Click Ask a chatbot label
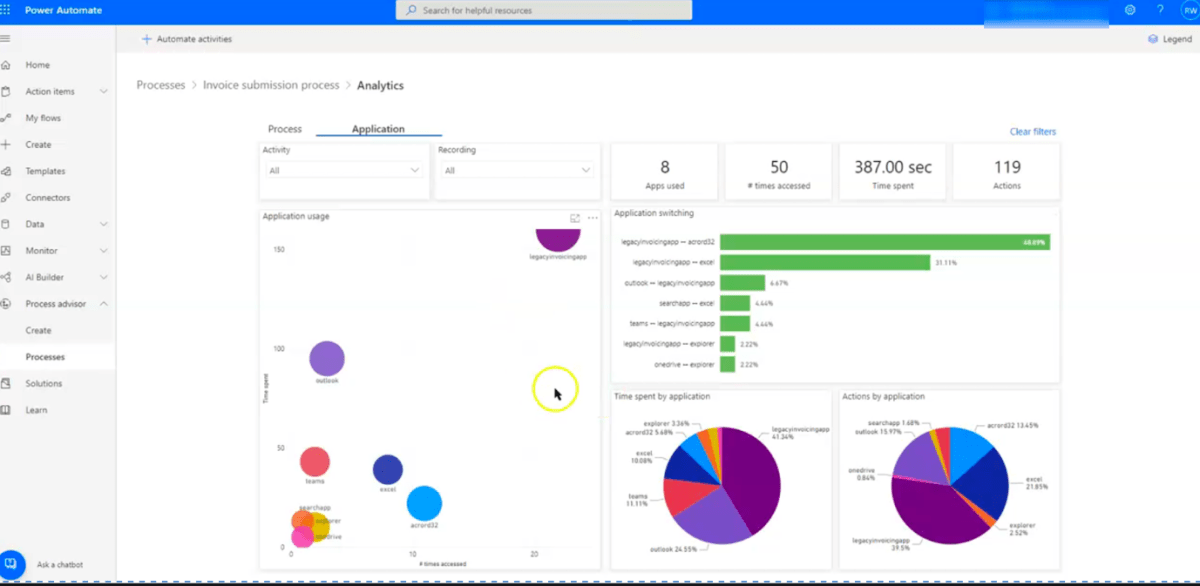Screen dimensions: 1200x586 [x=60, y=565]
